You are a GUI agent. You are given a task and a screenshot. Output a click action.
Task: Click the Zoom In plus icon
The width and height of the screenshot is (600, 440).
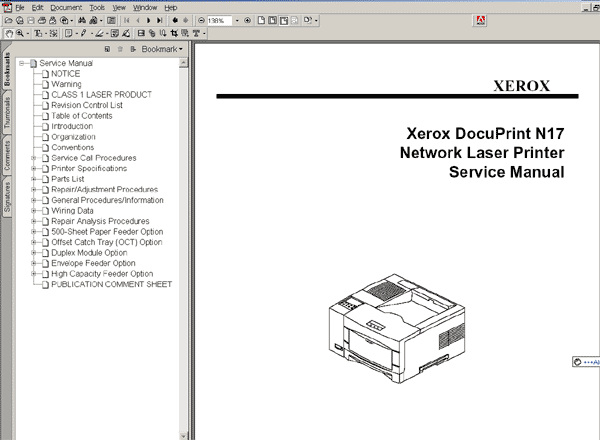(x=248, y=20)
